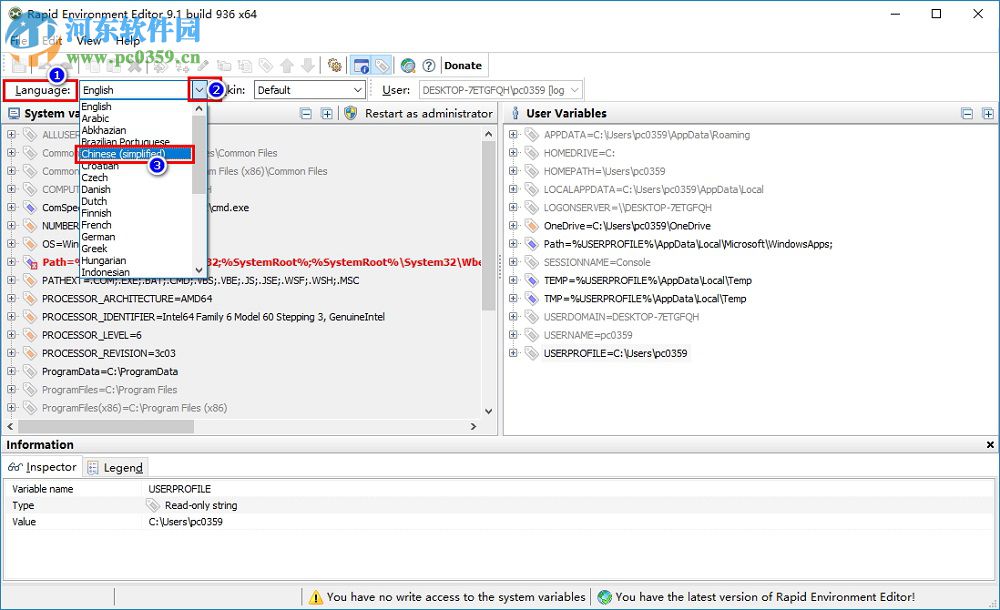This screenshot has height=610, width=1000.
Task: Open the settings gear icon on the toolbar
Action: pyautogui.click(x=333, y=65)
